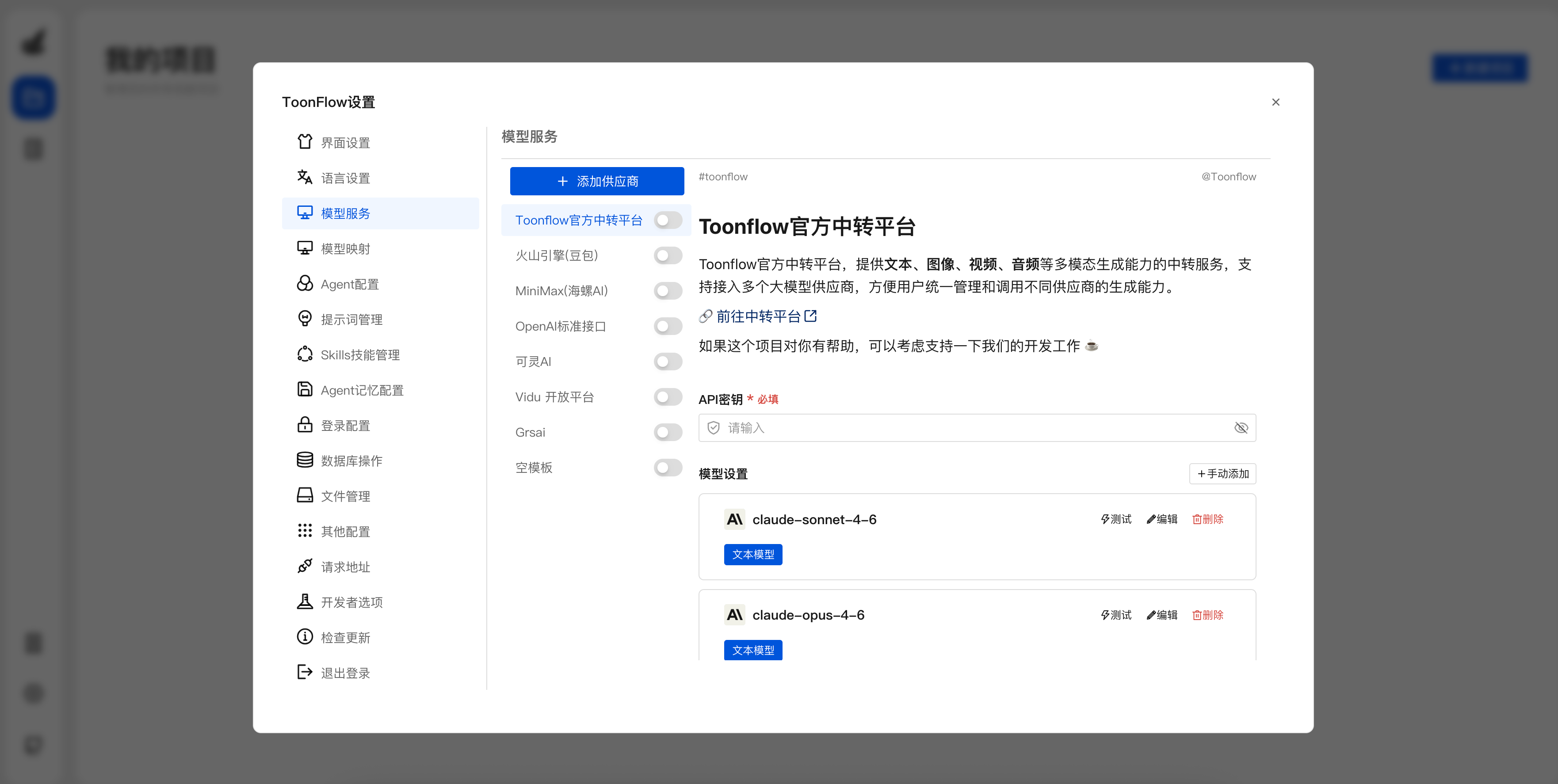The image size is (1558, 784).
Task: Click the lock icon for 登录配置
Action: pyautogui.click(x=305, y=425)
